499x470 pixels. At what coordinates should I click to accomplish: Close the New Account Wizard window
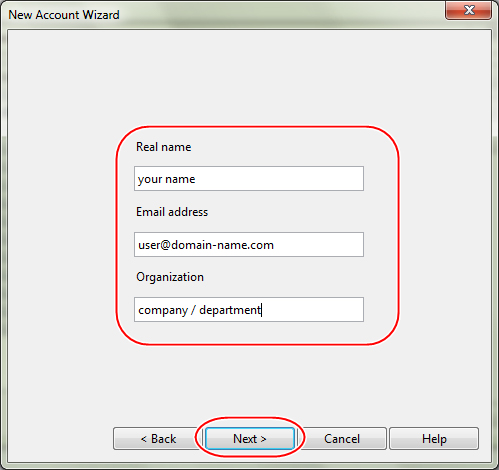[468, 10]
